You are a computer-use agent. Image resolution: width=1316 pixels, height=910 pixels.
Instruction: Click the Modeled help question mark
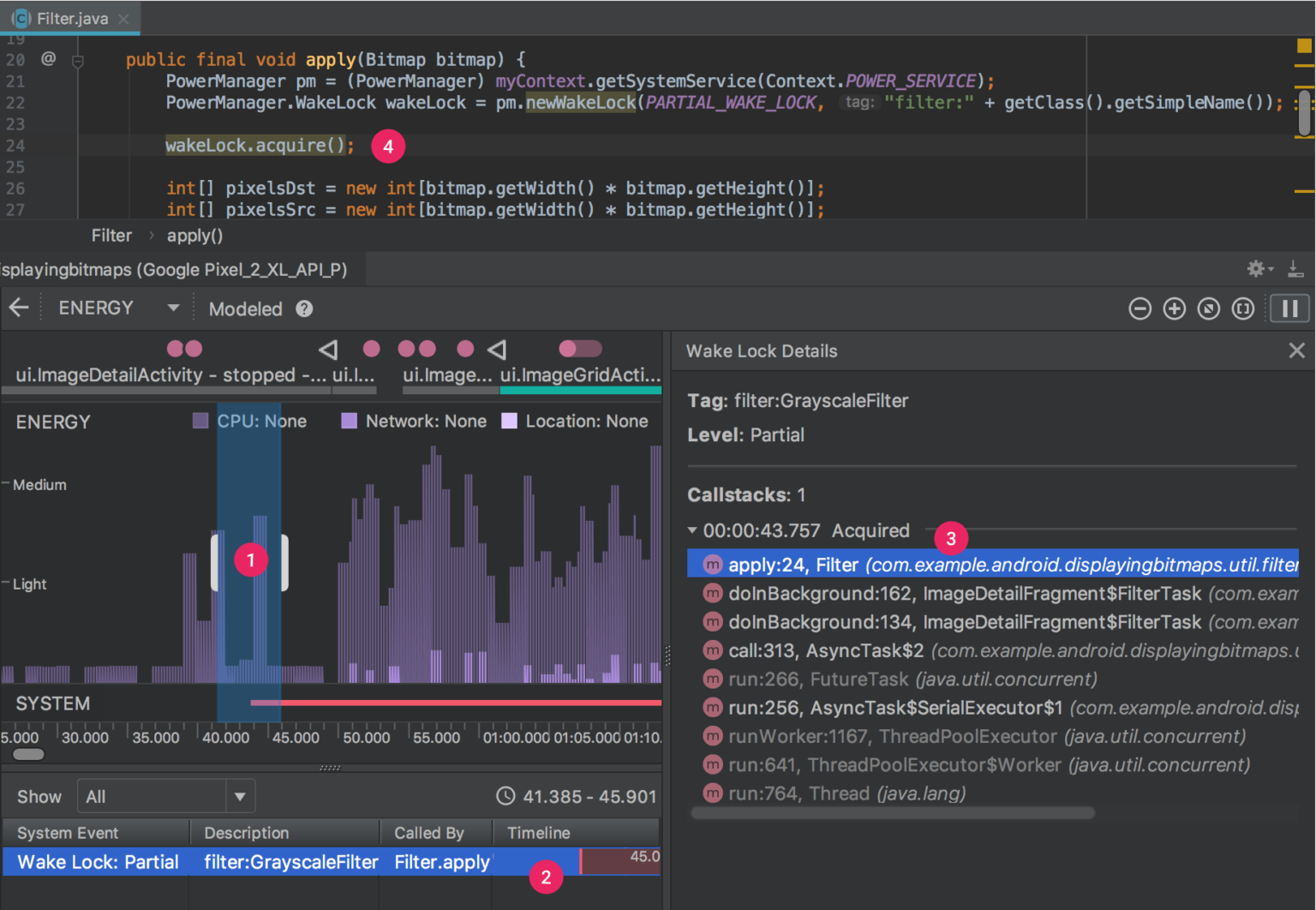(304, 308)
